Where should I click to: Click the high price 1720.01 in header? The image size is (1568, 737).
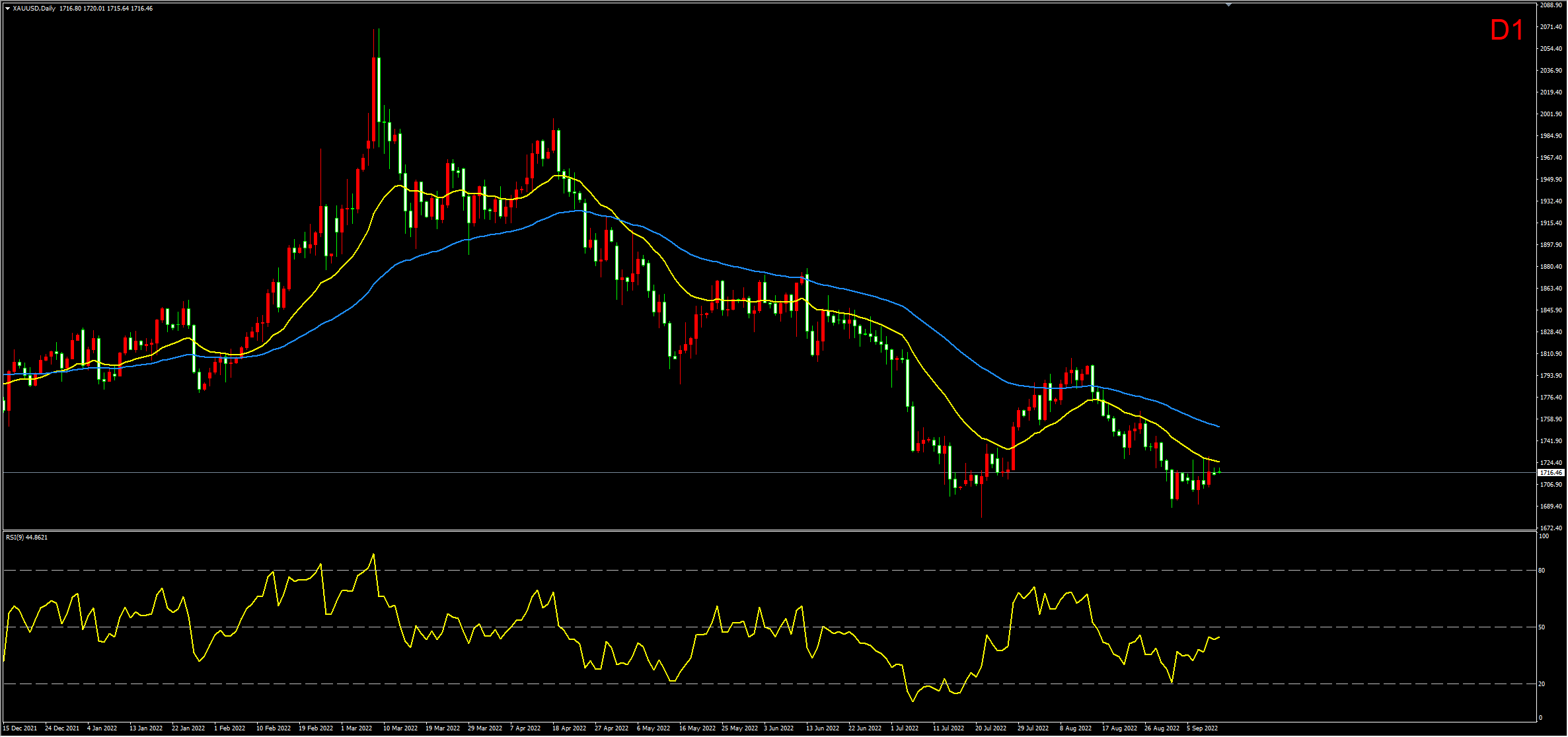point(94,9)
